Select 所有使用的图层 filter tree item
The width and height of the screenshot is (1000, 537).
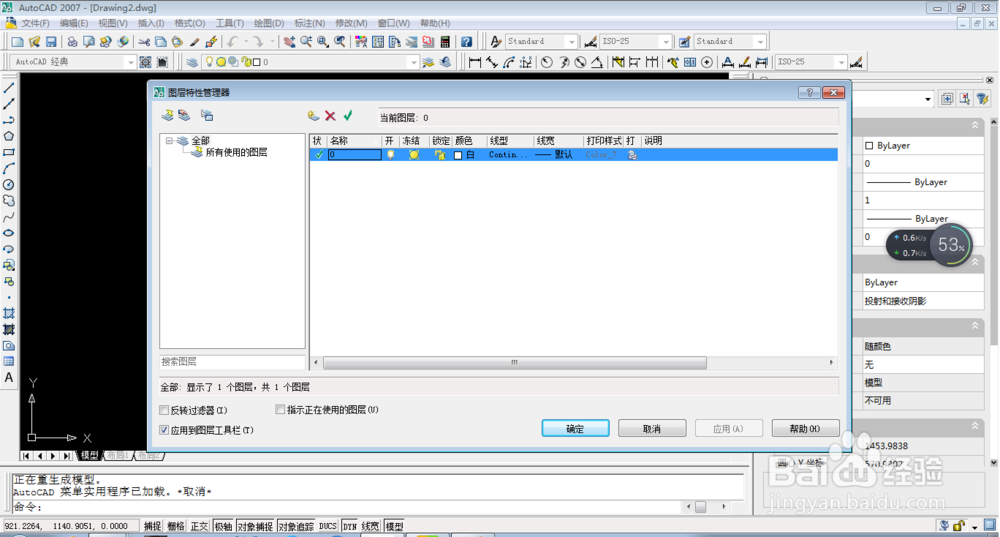236,152
